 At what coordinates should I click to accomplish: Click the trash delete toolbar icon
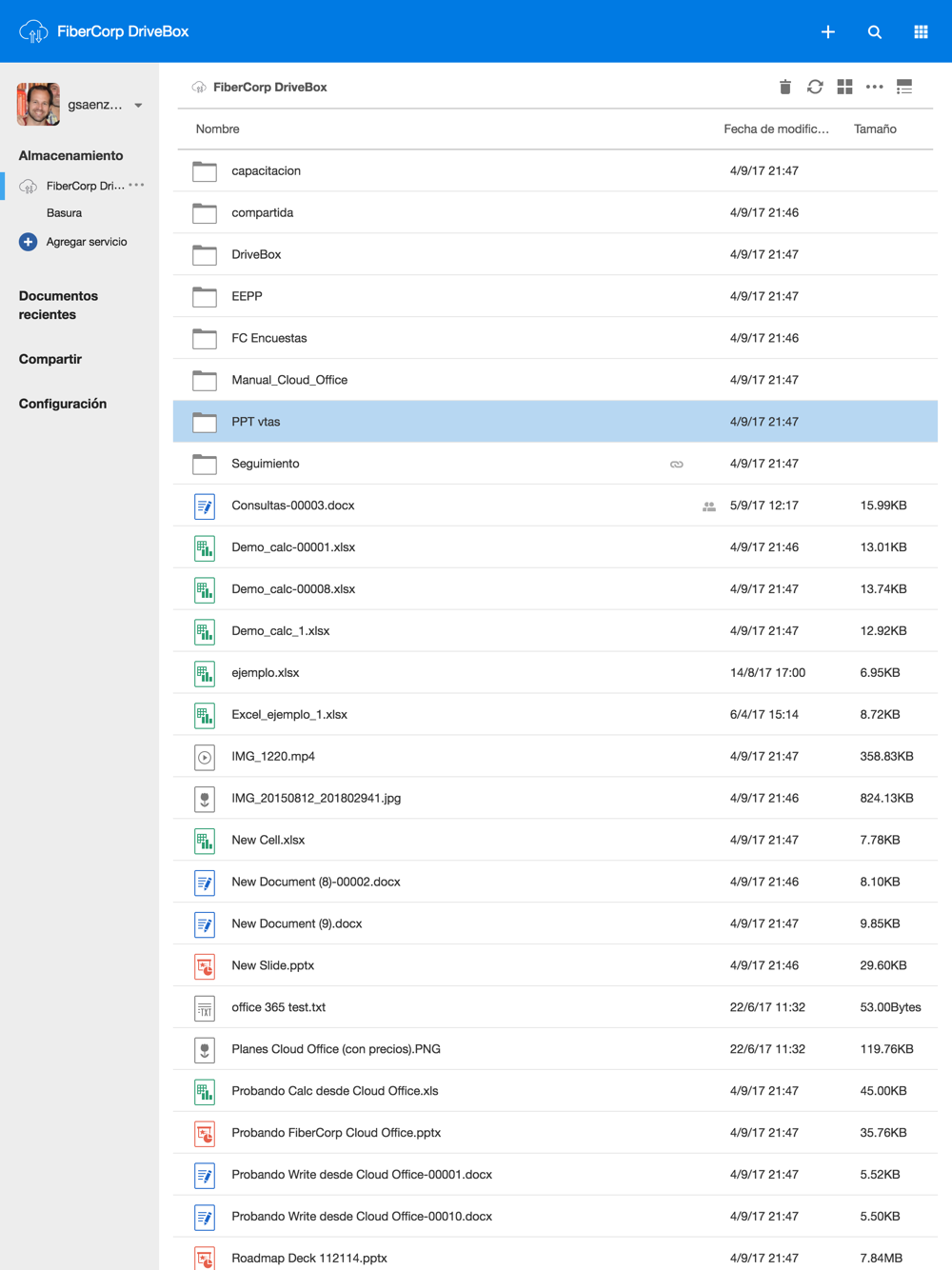pyautogui.click(x=785, y=87)
